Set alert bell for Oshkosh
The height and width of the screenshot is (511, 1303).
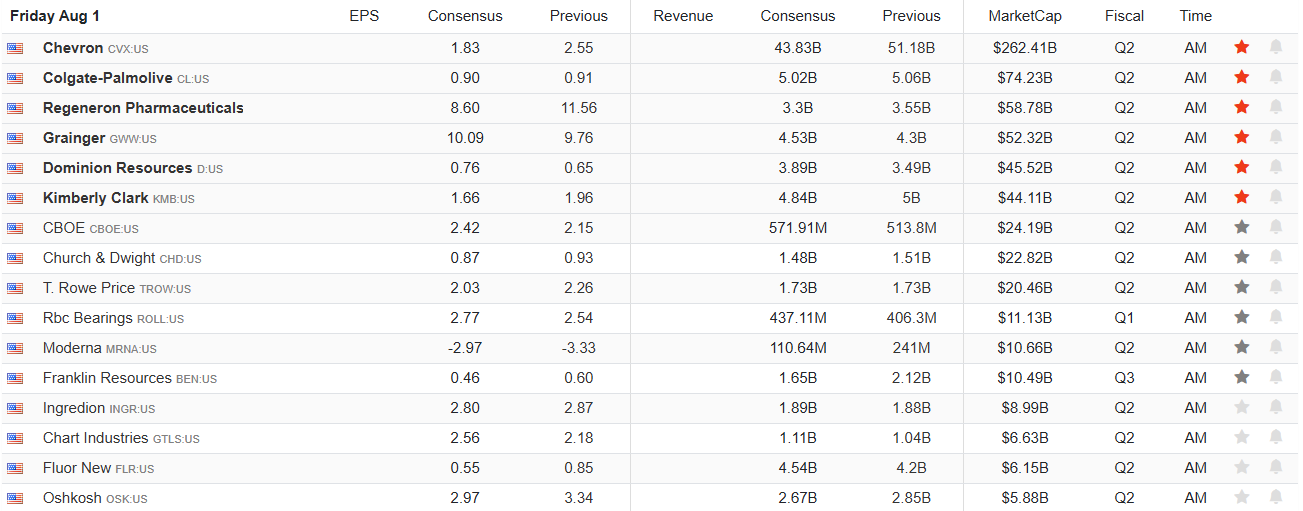1276,497
